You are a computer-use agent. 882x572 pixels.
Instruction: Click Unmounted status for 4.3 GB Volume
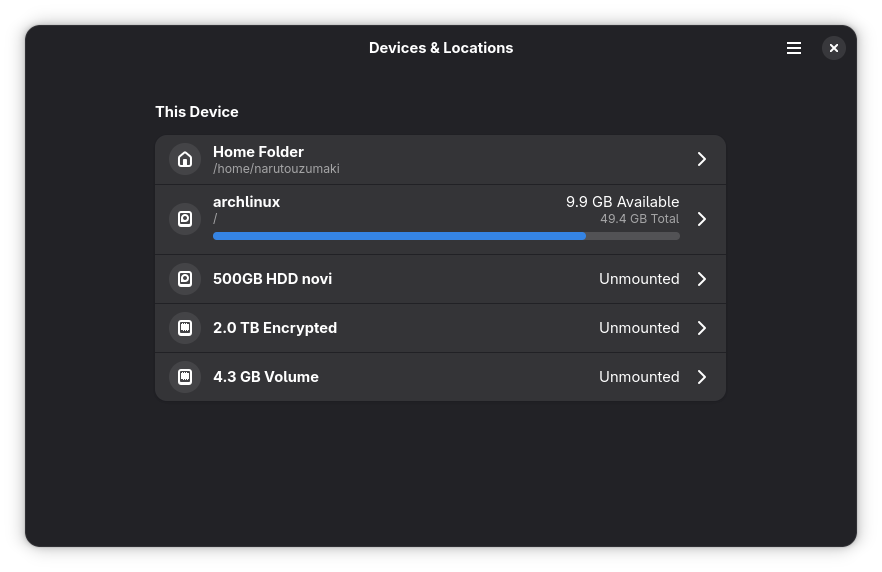coord(639,377)
